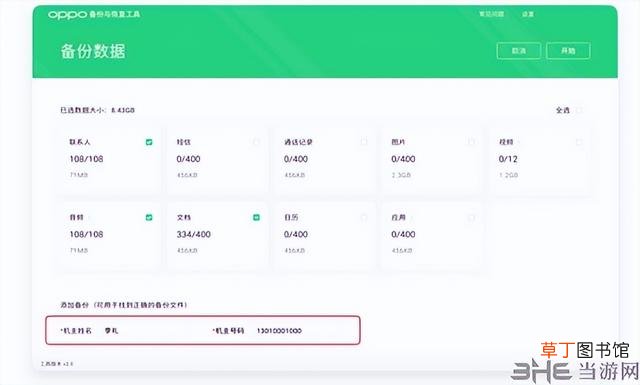Click the 机主号码 field showing 13010001000
The image size is (640, 385).
pos(279,331)
